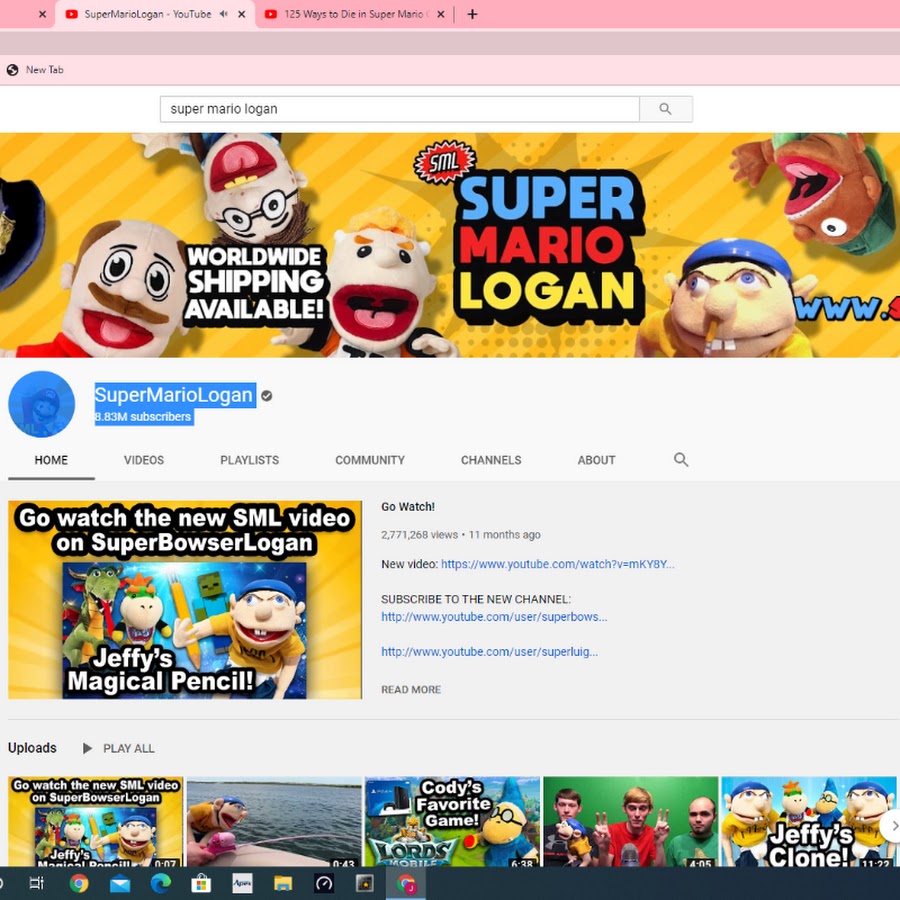
Task: Follow the youtube.com/user/superbows... link
Action: 494,617
